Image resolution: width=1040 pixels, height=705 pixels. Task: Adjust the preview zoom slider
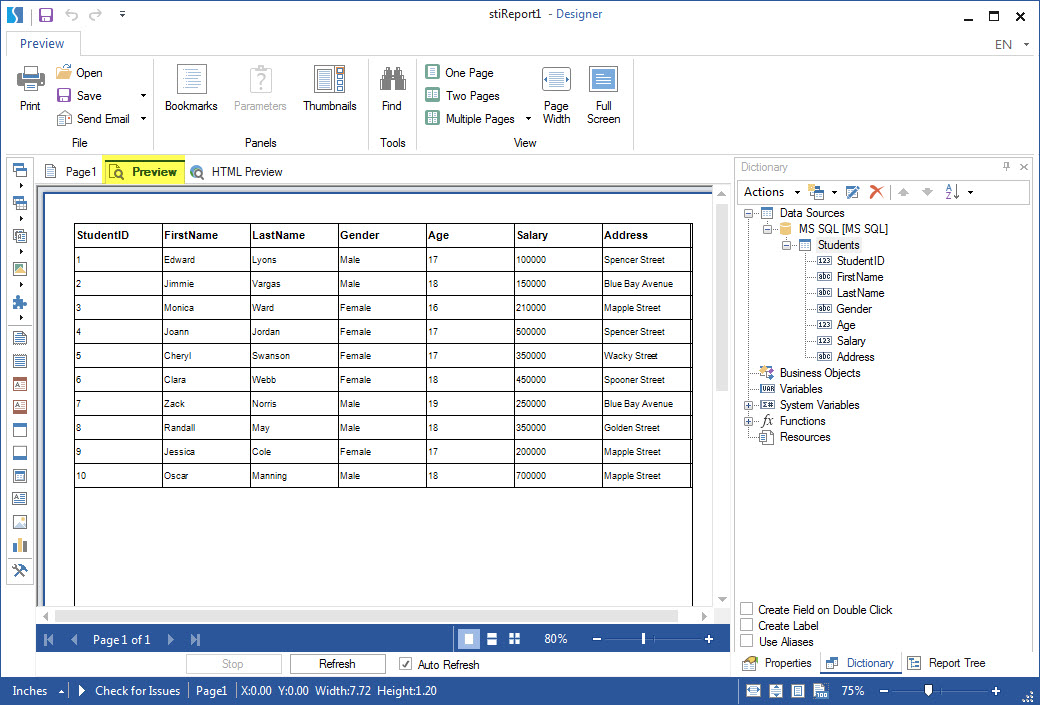[641, 638]
